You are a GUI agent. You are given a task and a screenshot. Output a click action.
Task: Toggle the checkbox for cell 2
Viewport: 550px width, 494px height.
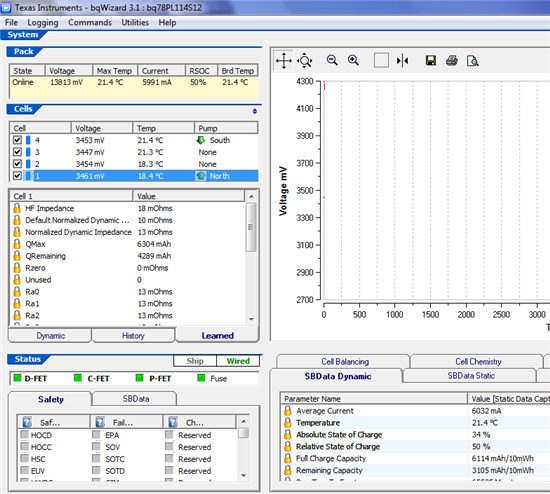click(x=17, y=164)
